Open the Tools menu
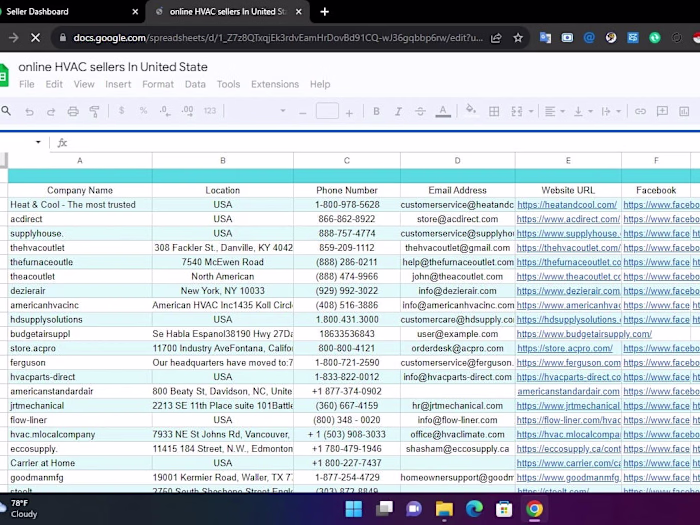 coord(228,84)
